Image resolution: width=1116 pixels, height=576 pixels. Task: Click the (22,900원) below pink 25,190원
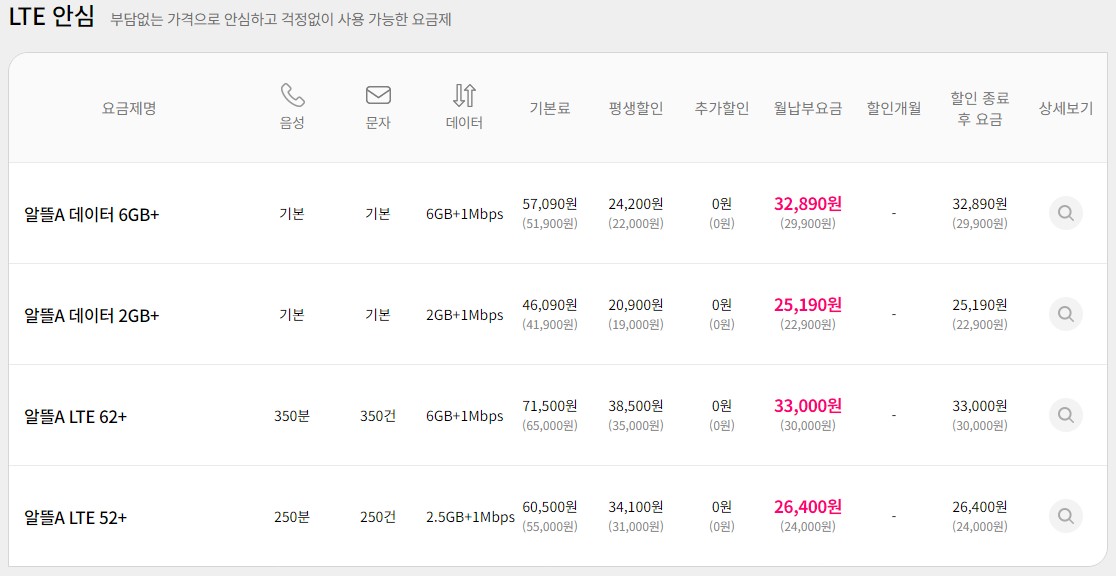[808, 325]
